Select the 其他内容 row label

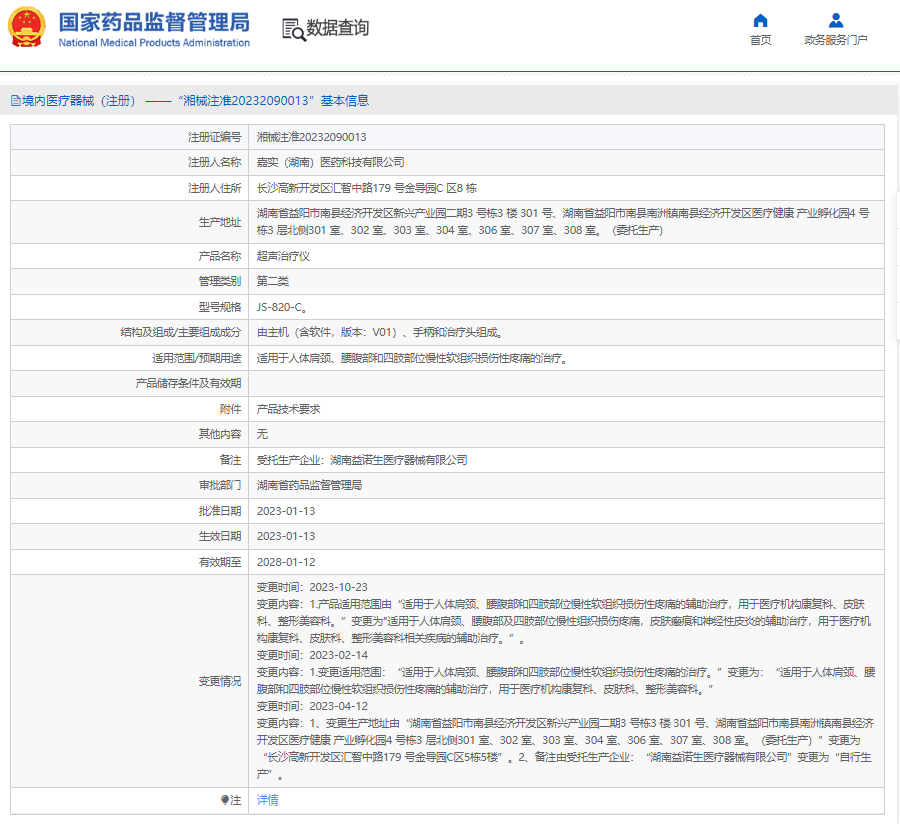click(220, 434)
